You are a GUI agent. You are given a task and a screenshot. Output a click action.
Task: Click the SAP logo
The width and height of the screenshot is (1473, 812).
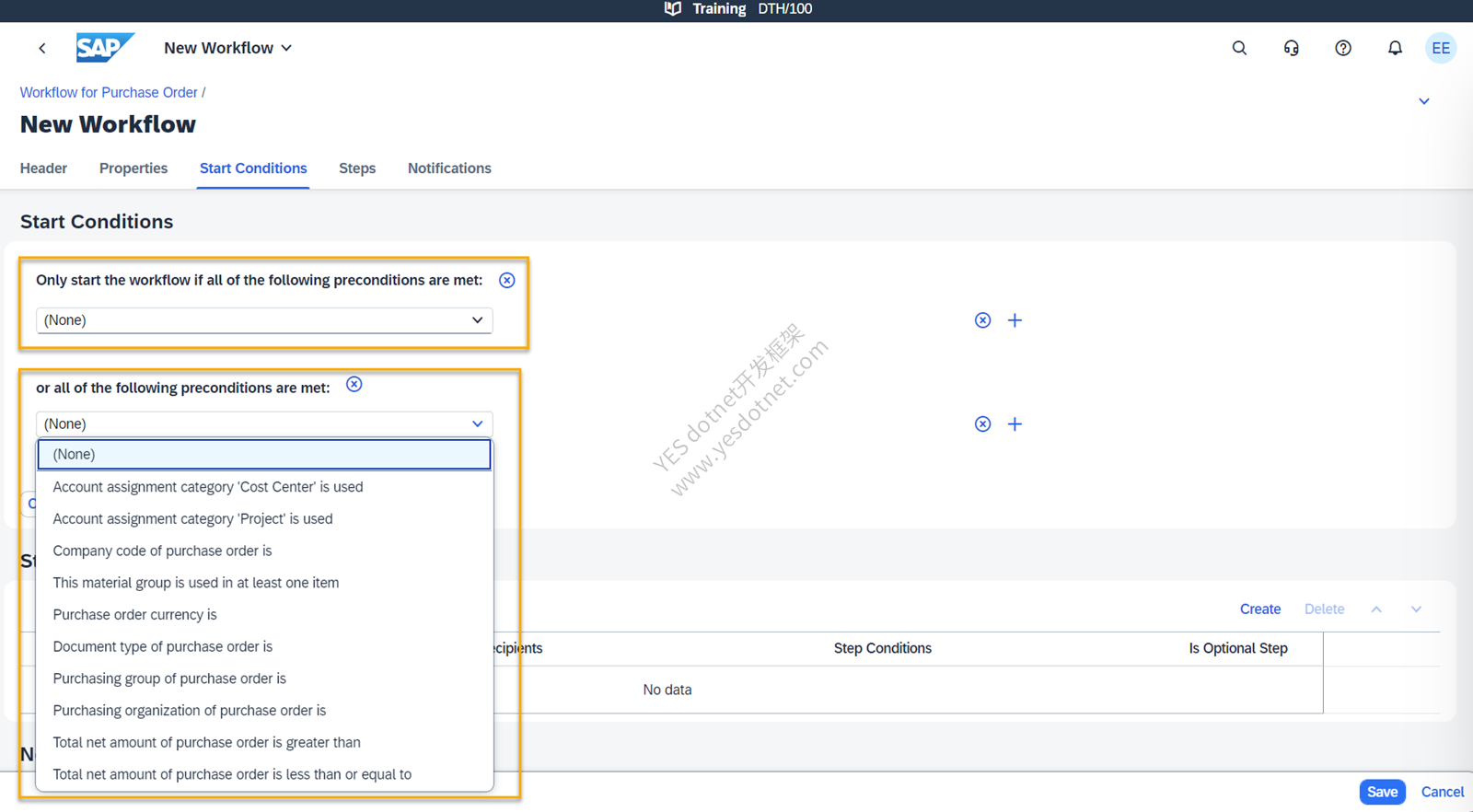[x=104, y=48]
